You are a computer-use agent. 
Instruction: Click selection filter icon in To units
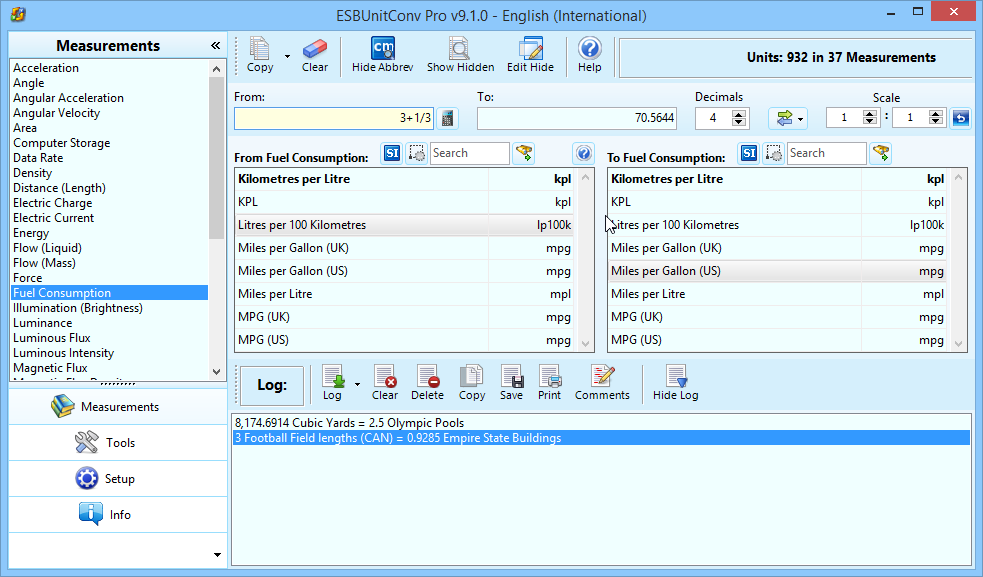[x=774, y=153]
